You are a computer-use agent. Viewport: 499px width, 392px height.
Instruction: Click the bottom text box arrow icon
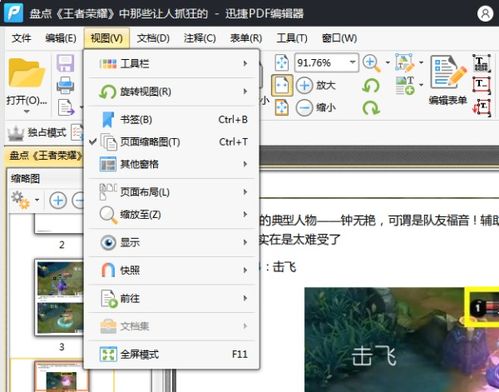tap(482, 108)
